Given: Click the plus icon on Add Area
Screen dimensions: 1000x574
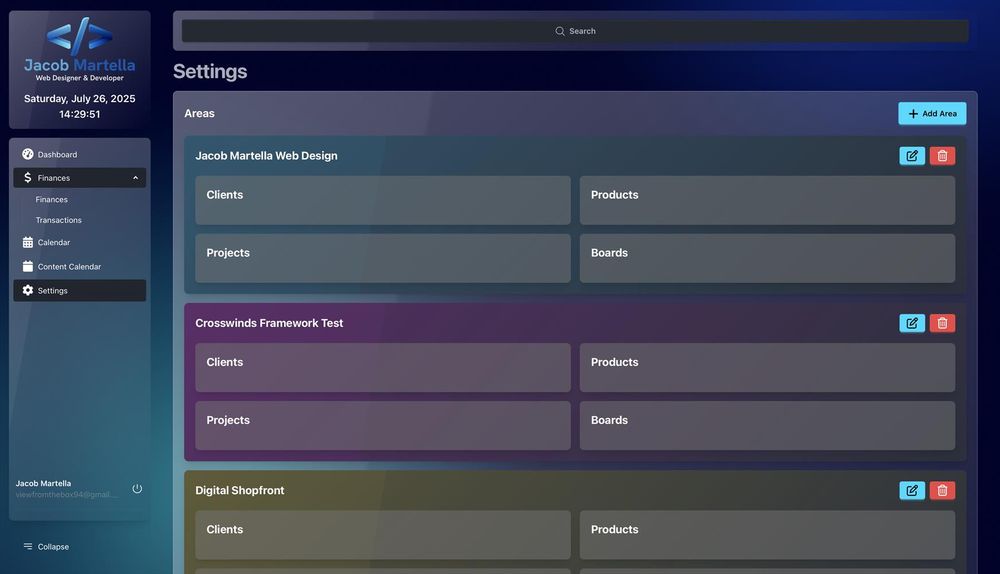Looking at the screenshot, I should (913, 114).
